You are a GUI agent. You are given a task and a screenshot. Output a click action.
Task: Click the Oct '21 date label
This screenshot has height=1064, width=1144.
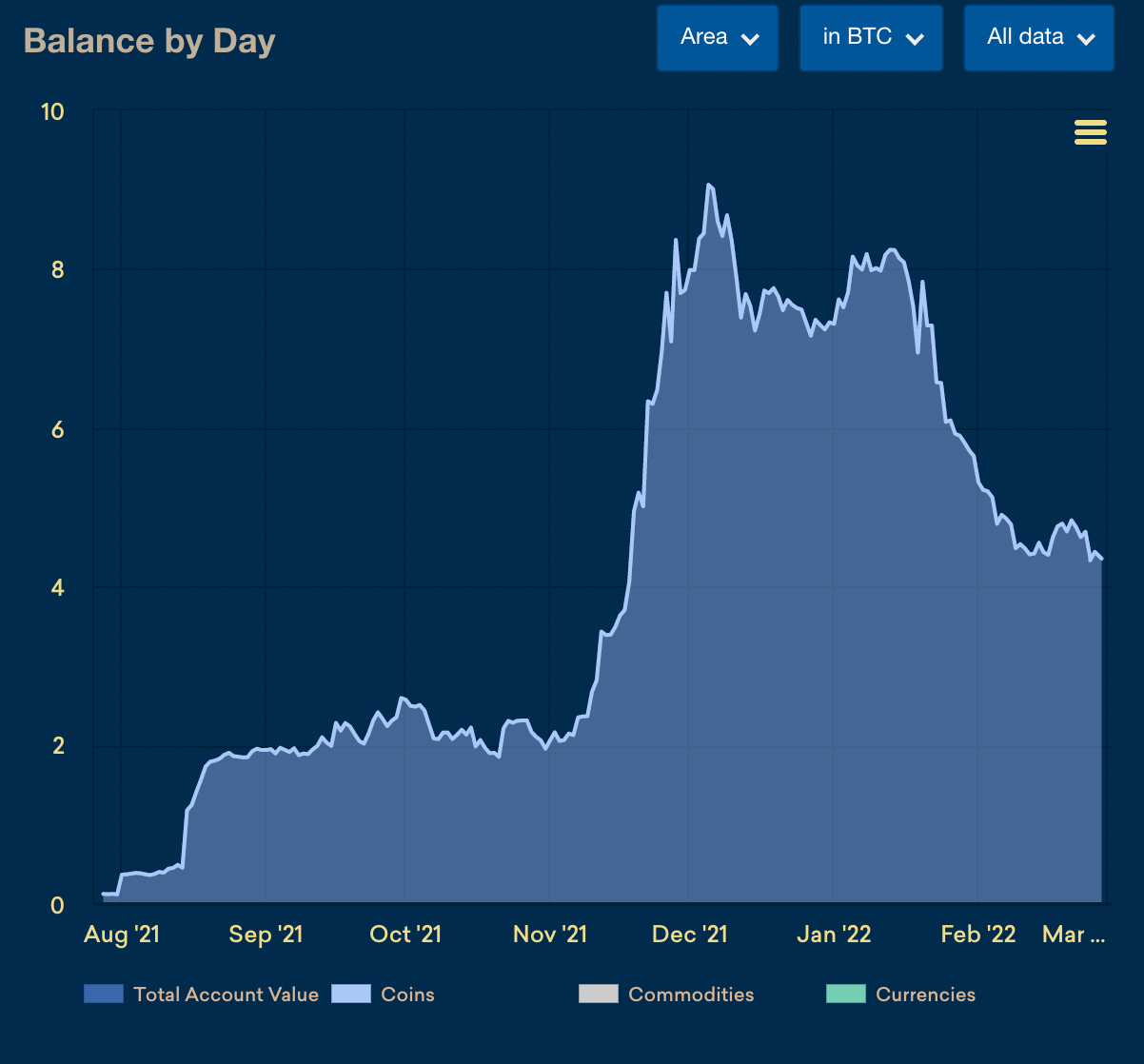[x=405, y=935]
